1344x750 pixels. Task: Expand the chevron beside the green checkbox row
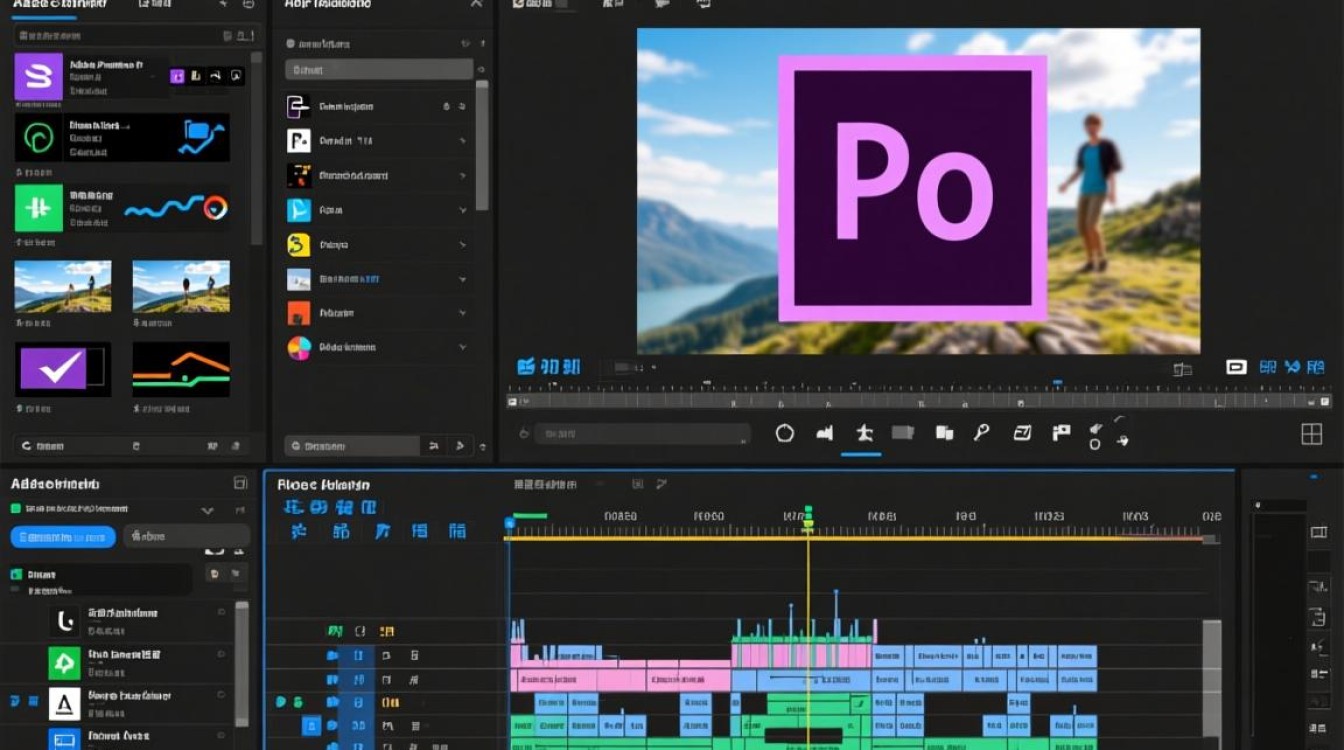point(208,510)
